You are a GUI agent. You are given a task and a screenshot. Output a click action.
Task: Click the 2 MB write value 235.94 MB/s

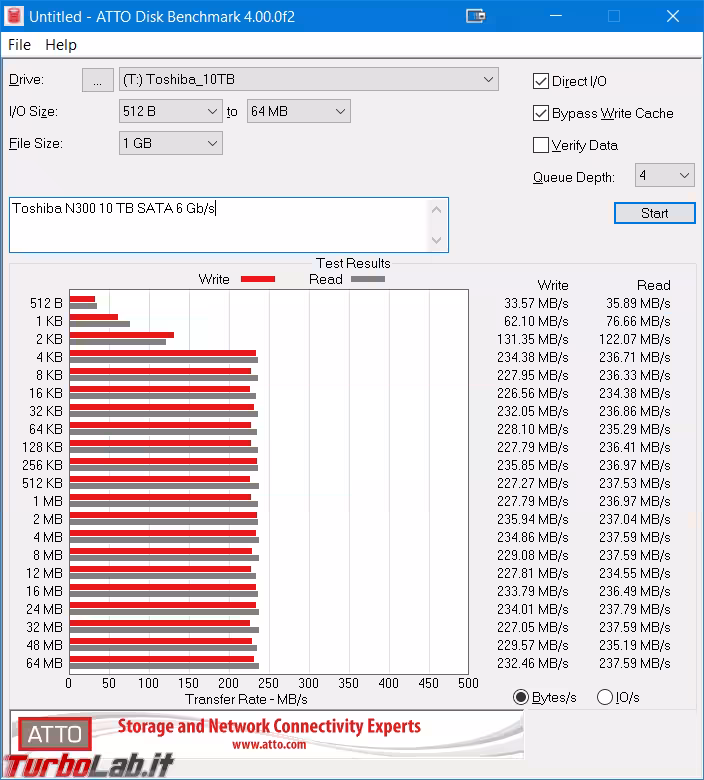pyautogui.click(x=532, y=519)
